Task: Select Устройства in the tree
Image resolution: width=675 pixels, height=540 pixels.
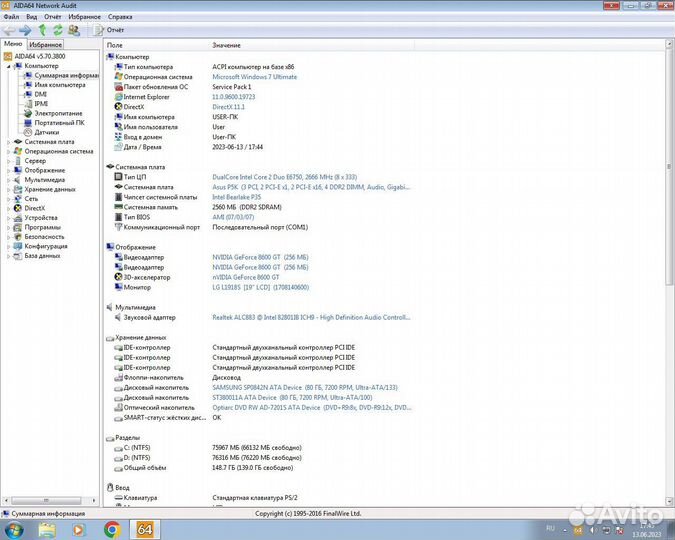Action: point(41,217)
